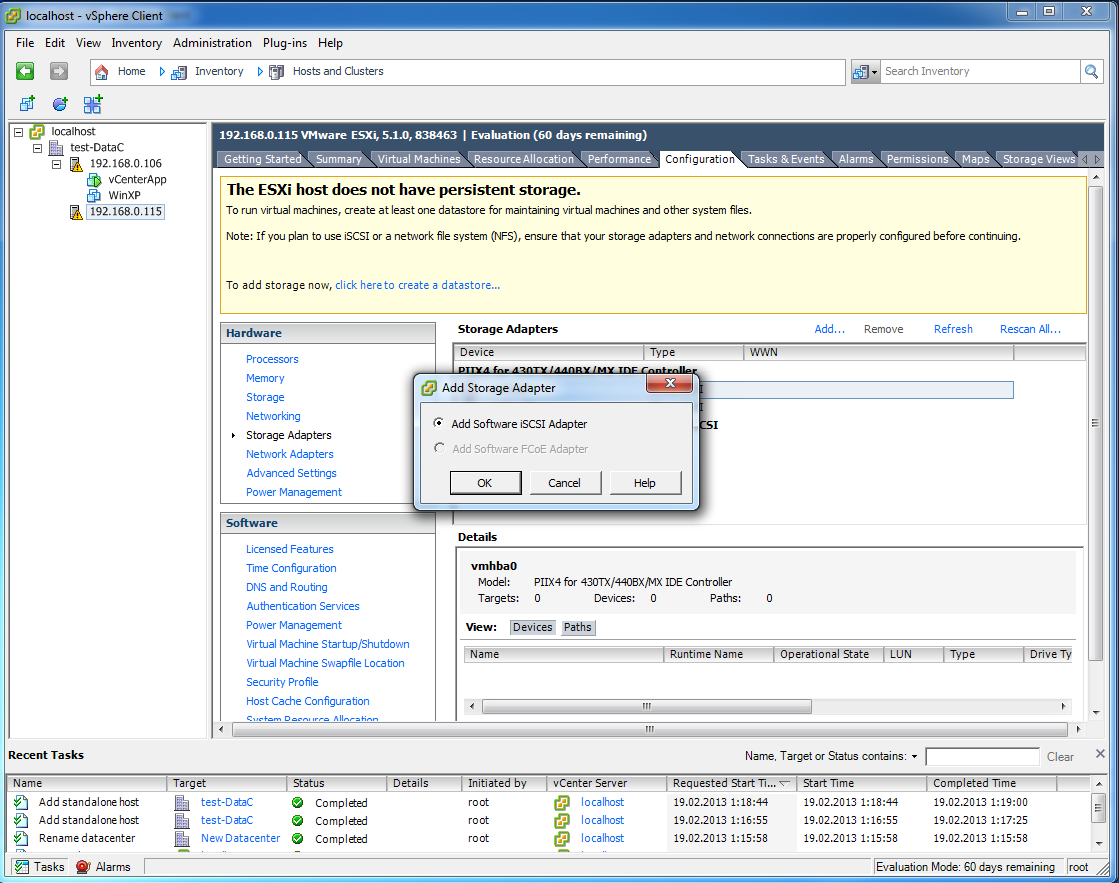Click the Tasks icon in the status bar
The width and height of the screenshot is (1119, 883).
point(22,867)
